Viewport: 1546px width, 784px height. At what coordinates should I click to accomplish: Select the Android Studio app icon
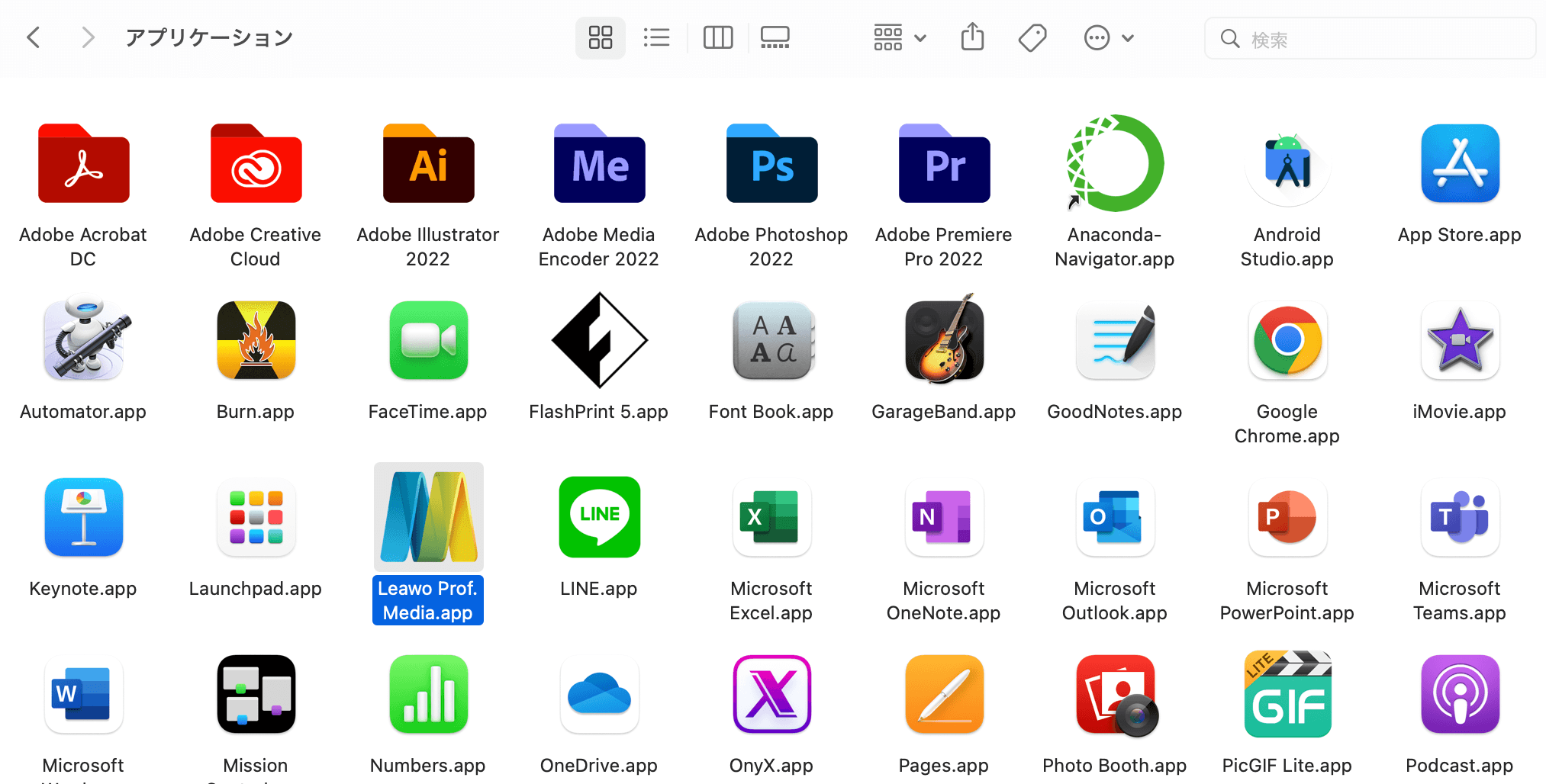(x=1287, y=164)
